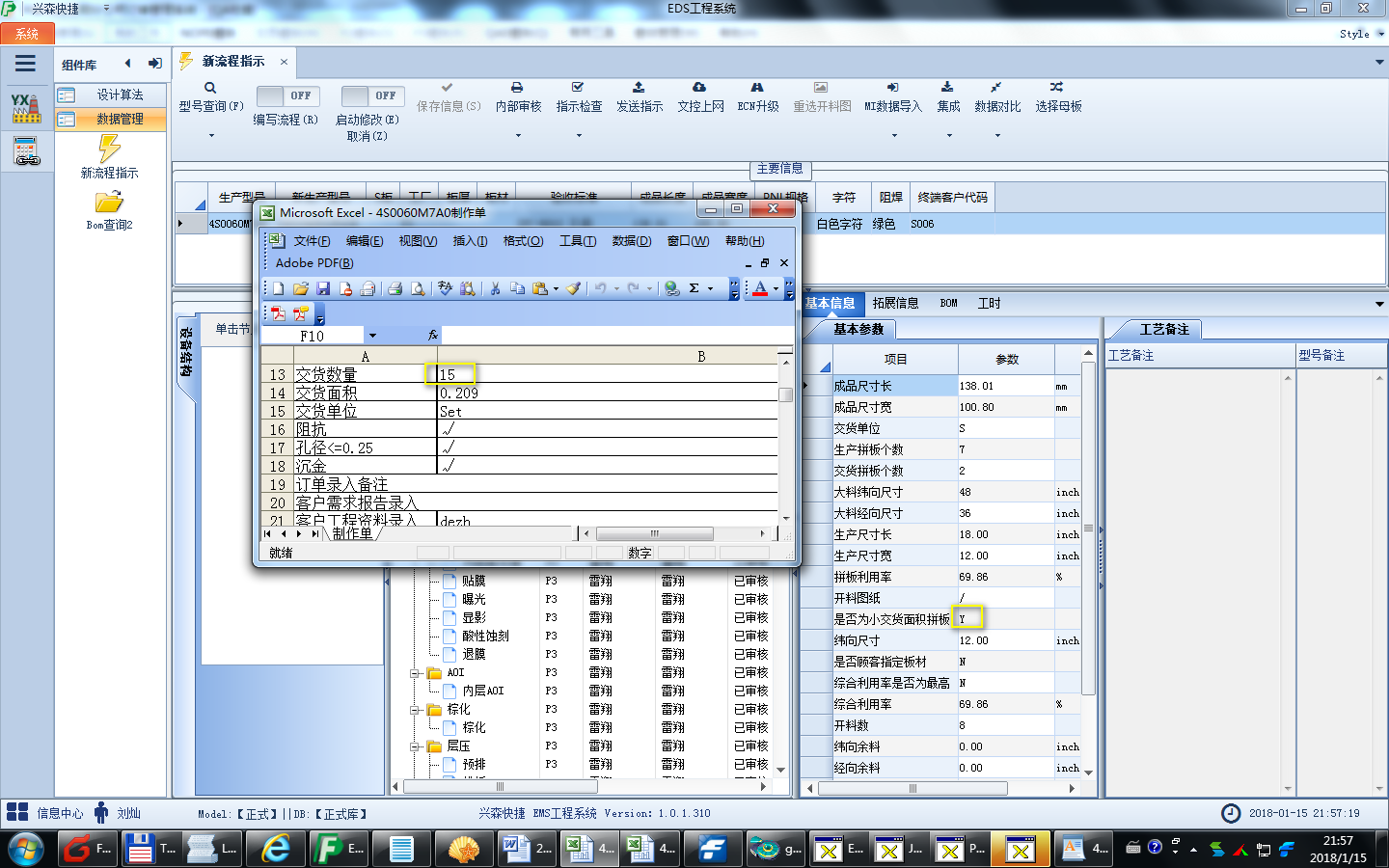Screen dimensions: 1389x868
Task: Open Excel font color dropdown arrow
Action: click(x=776, y=288)
